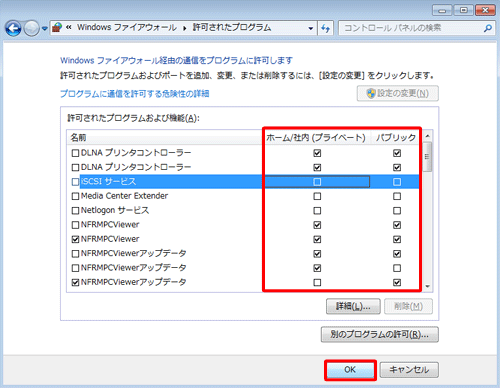Screen dimensions: 500x388
Task: Click the program list scrollbar thumb
Action: 427,157
